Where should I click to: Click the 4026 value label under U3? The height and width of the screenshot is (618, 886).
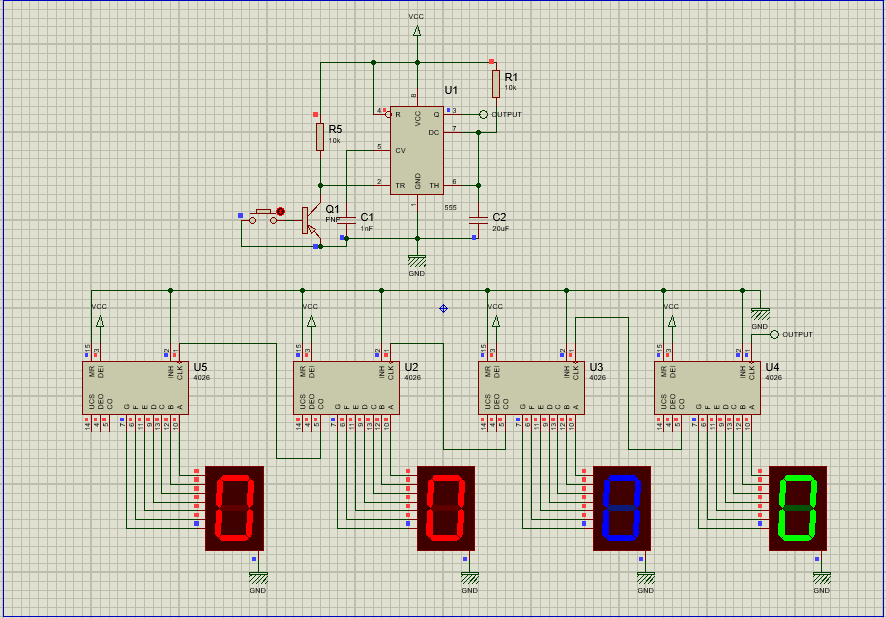click(x=598, y=378)
